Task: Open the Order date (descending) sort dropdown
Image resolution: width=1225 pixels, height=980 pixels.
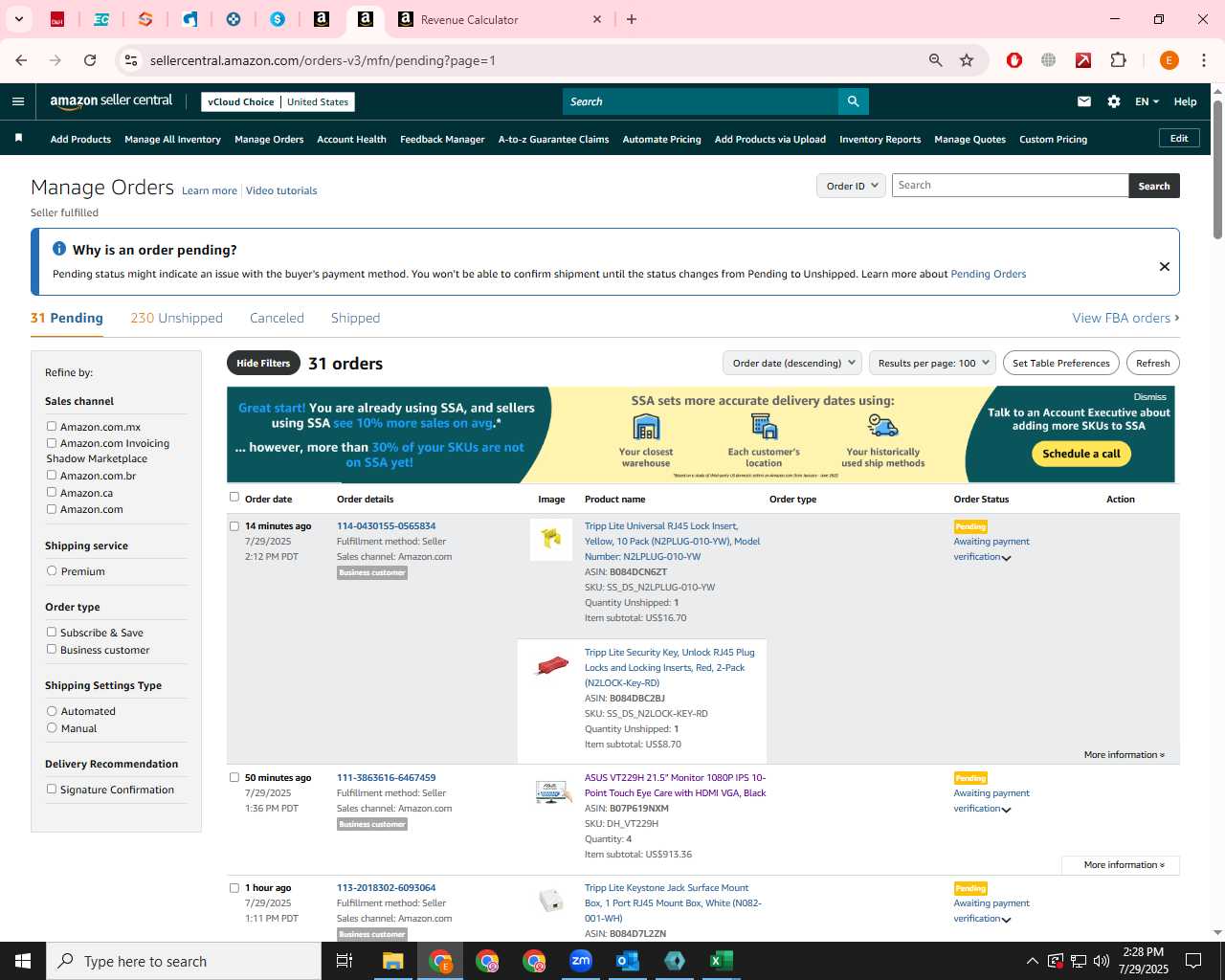Action: click(x=791, y=363)
